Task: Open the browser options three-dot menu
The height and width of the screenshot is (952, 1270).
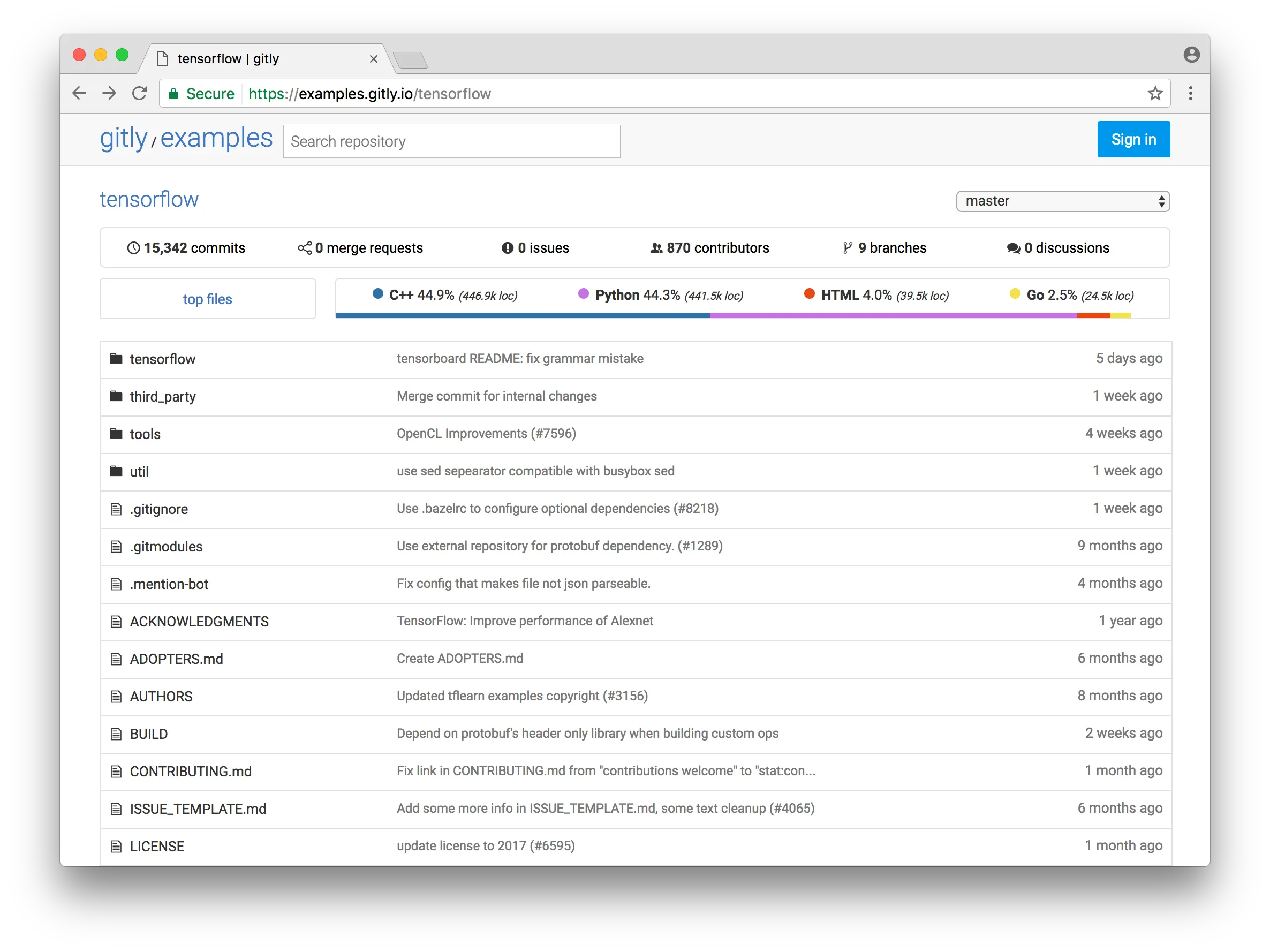Action: pos(1191,93)
